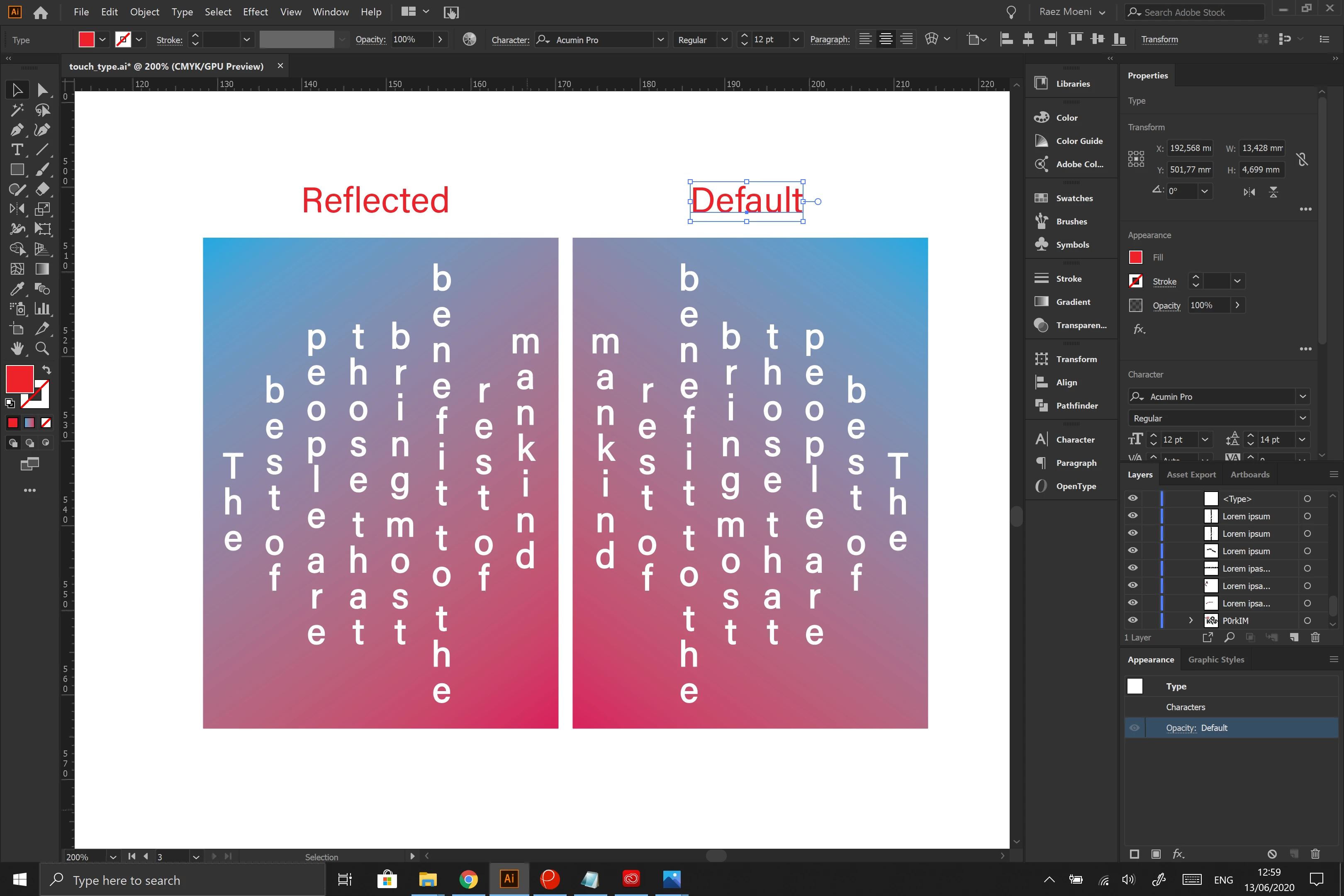Image resolution: width=1344 pixels, height=896 pixels.
Task: Select the Magic Wand tool
Action: 17,110
